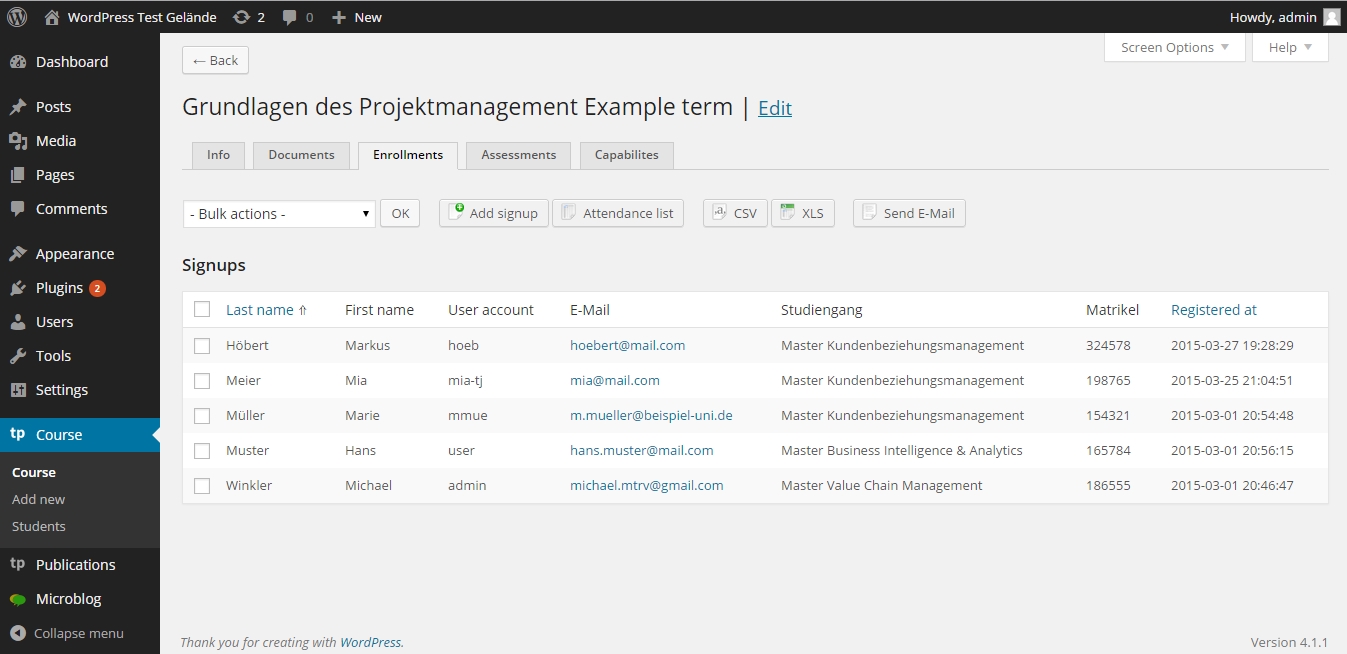Export signups as CSV file
1347x654 pixels.
tap(735, 213)
